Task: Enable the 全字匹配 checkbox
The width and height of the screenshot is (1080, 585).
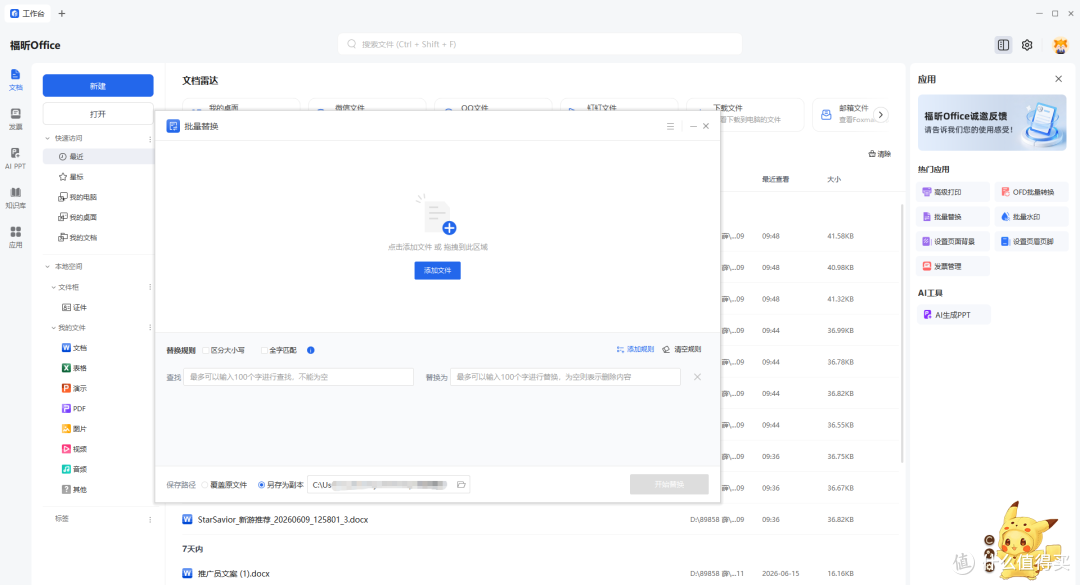Action: pyautogui.click(x=264, y=350)
